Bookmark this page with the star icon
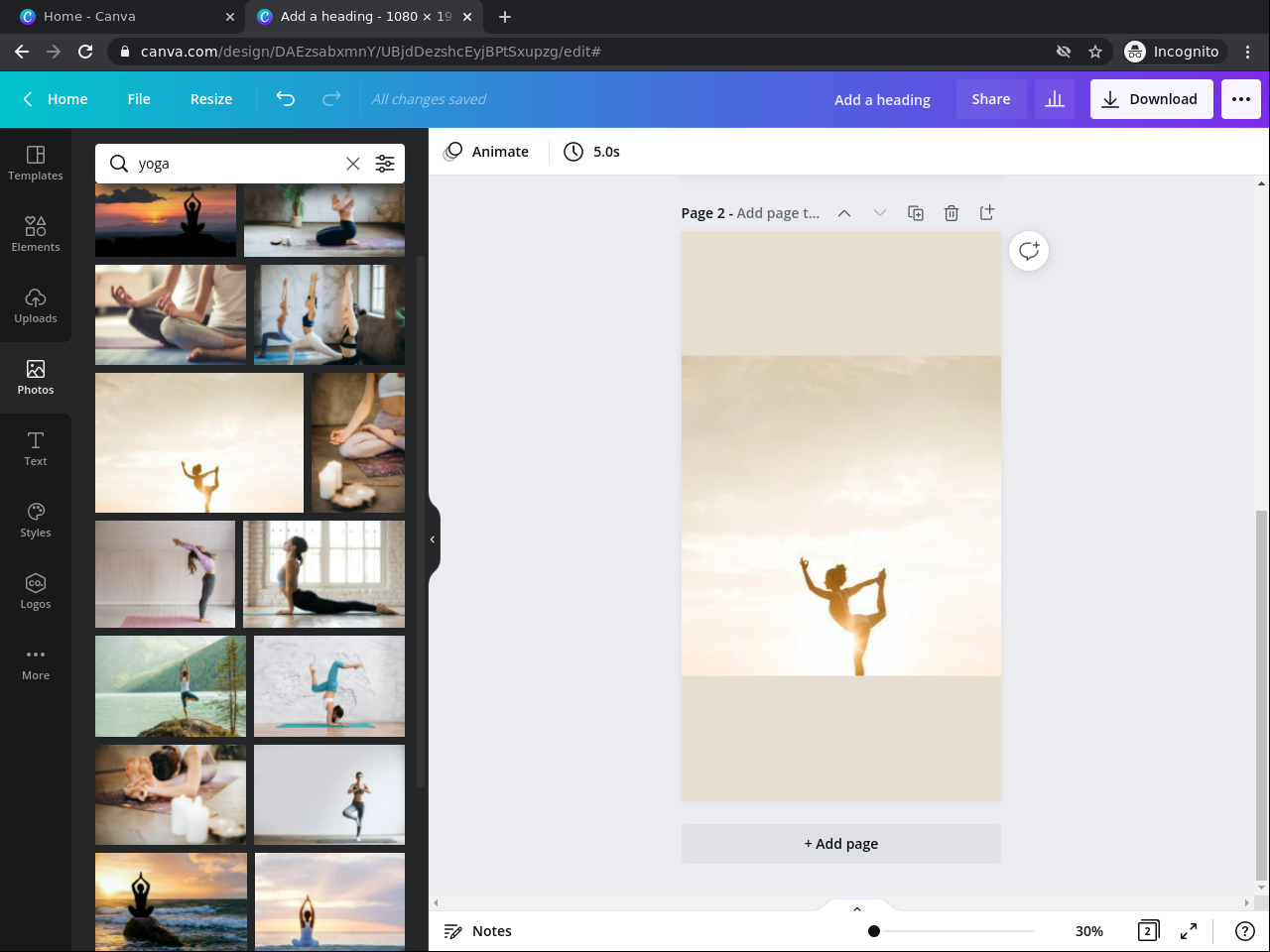The height and width of the screenshot is (952, 1270). pos(1095,52)
